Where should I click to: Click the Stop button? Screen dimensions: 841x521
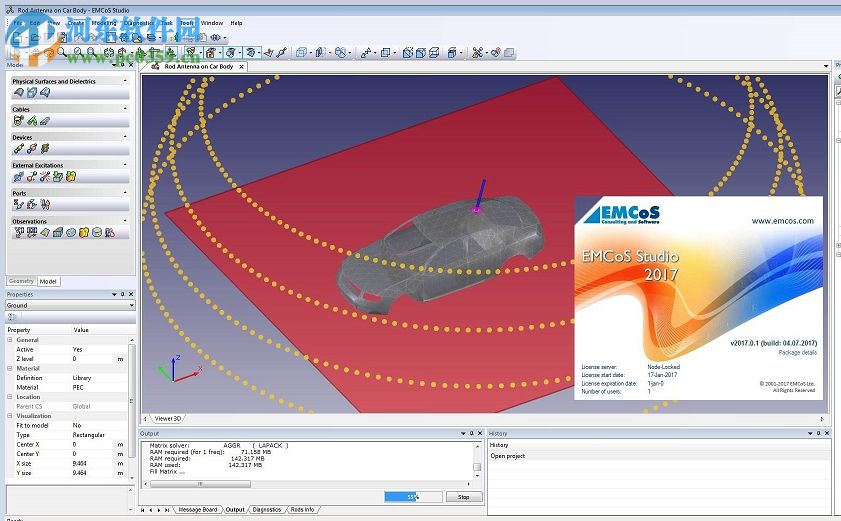463,497
